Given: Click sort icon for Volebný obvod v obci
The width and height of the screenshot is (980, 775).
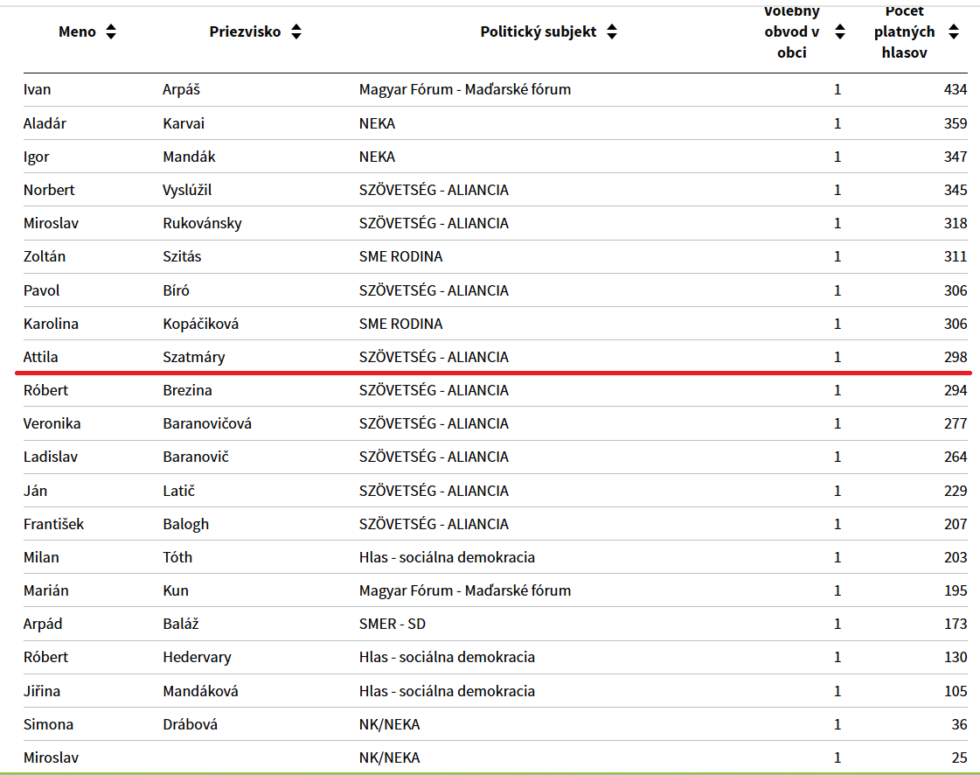Looking at the screenshot, I should pos(840,32).
